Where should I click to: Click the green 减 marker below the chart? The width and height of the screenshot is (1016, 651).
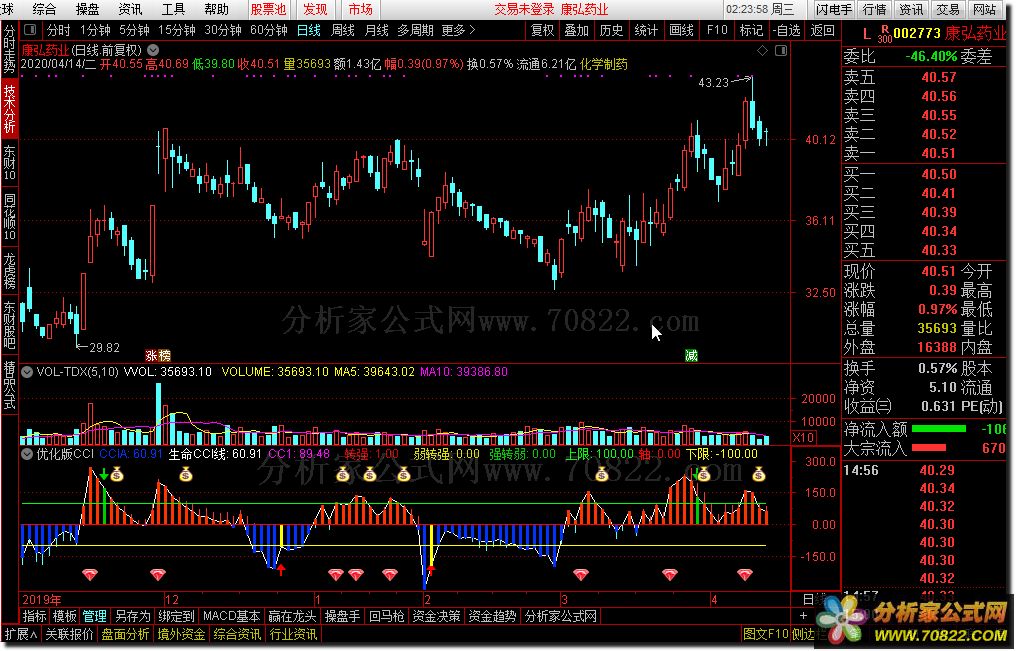point(691,356)
